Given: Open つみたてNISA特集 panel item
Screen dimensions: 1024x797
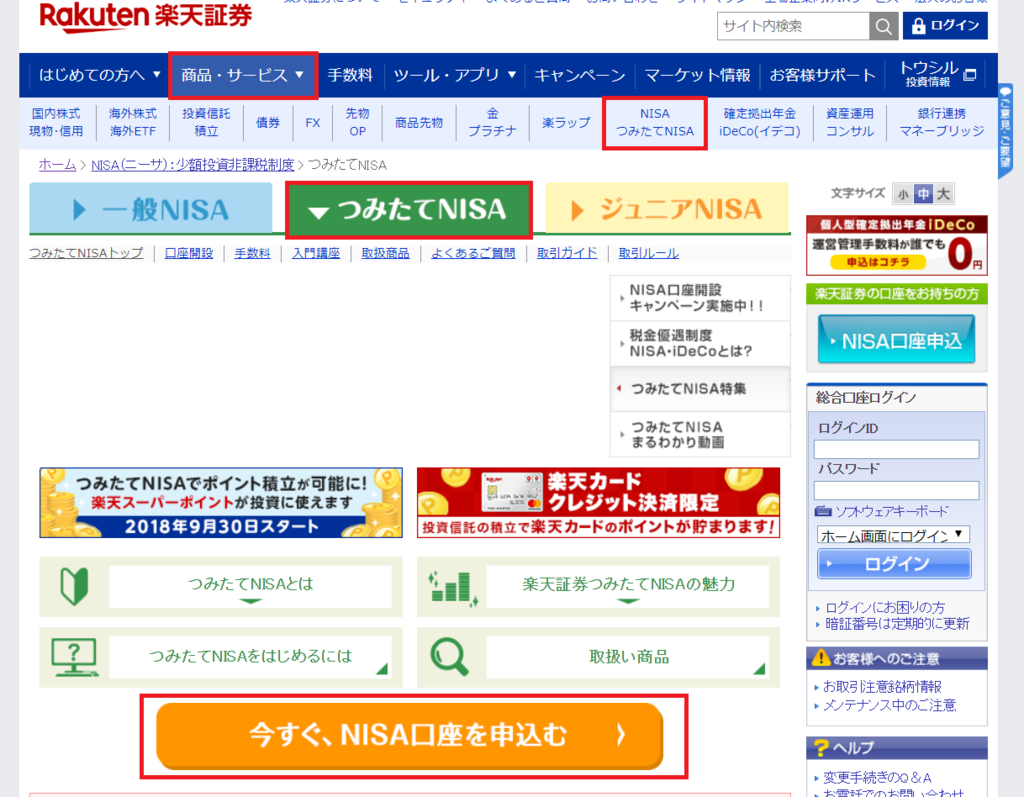Looking at the screenshot, I should (700, 389).
